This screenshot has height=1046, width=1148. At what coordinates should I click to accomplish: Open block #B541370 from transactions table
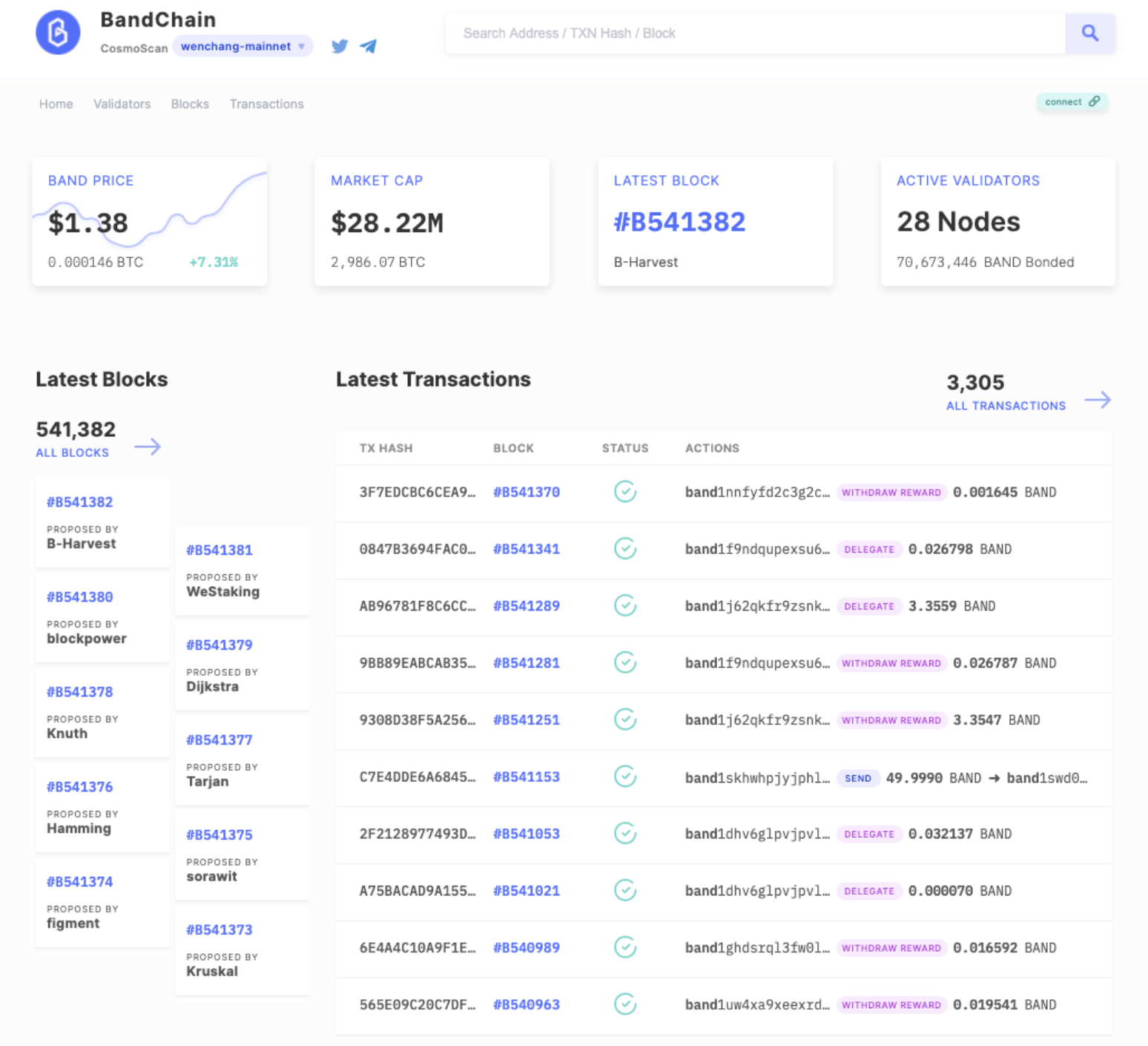(527, 493)
